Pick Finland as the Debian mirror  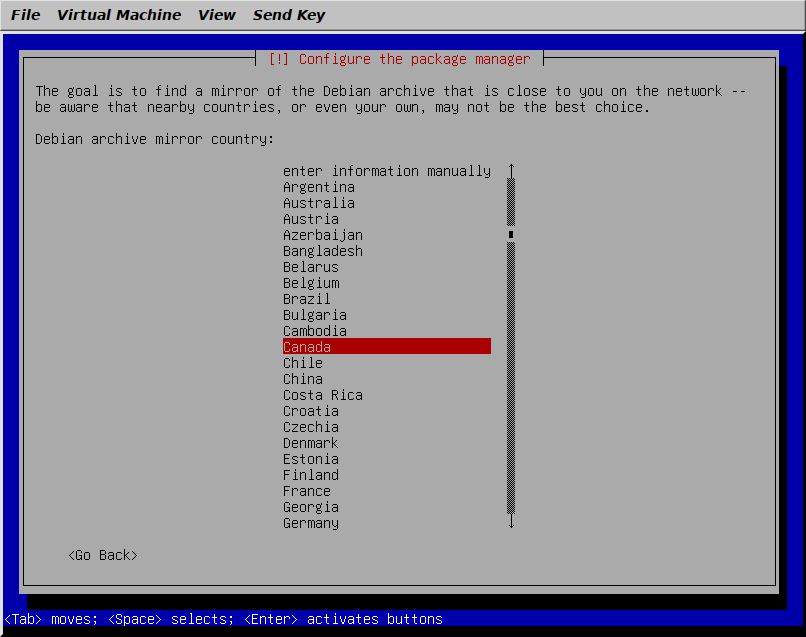pos(311,474)
